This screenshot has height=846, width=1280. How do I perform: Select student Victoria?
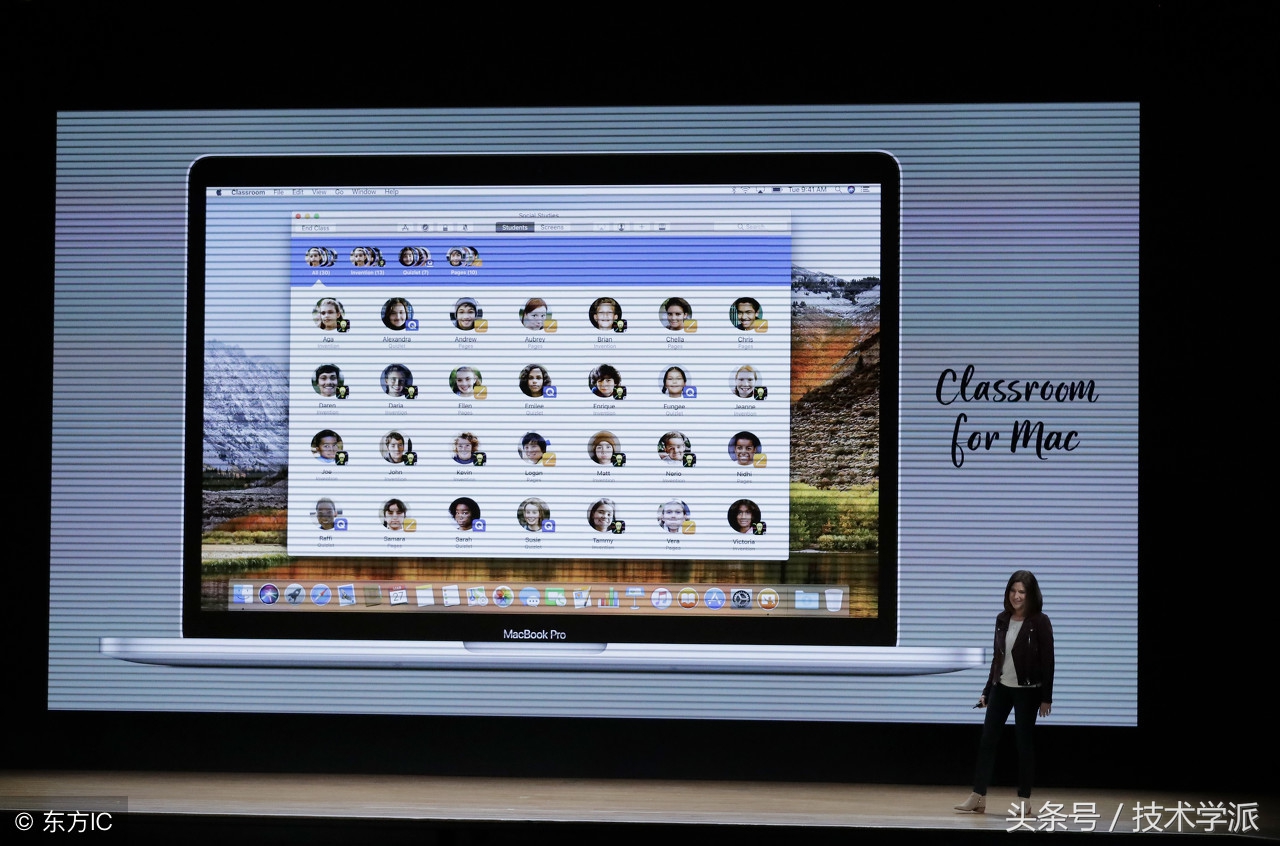[744, 523]
